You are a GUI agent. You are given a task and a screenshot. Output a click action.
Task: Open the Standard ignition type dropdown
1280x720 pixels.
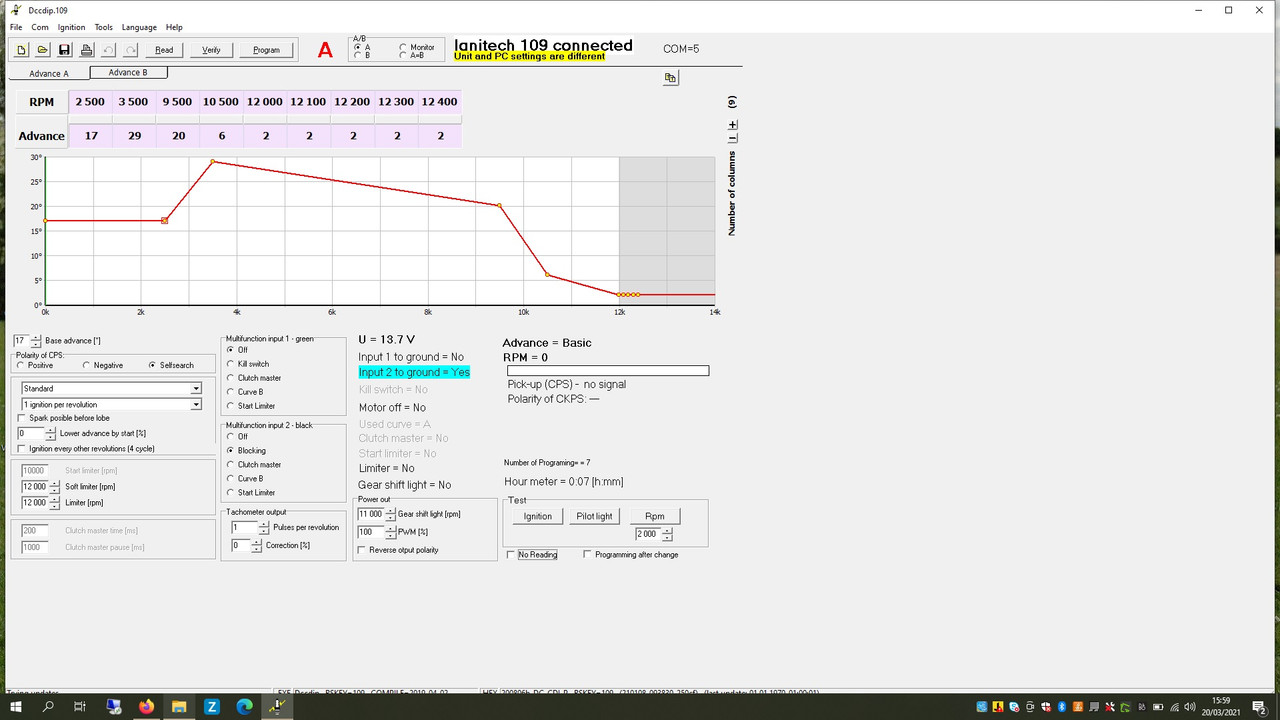(111, 388)
